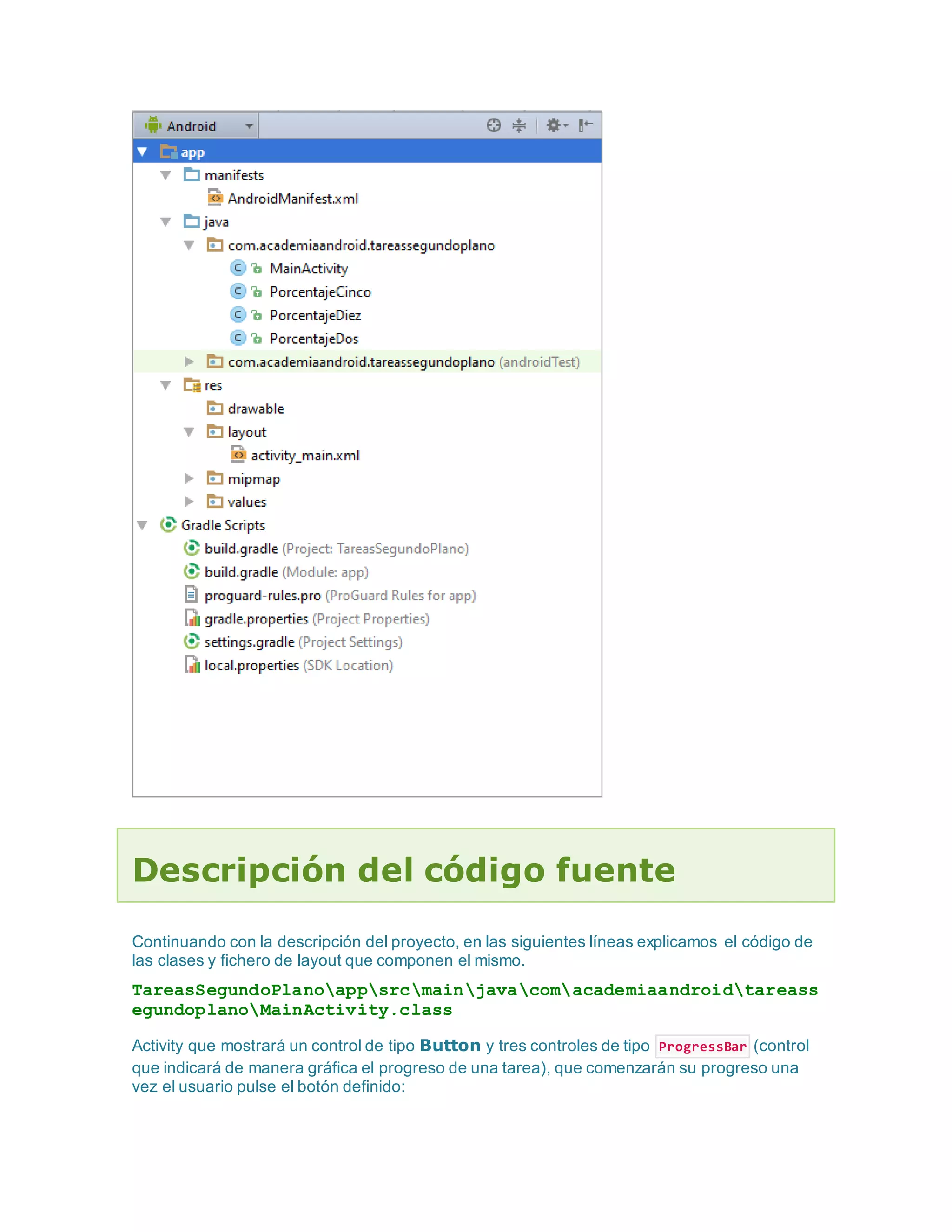Select the MainActivity class entry

pyautogui.click(x=309, y=269)
